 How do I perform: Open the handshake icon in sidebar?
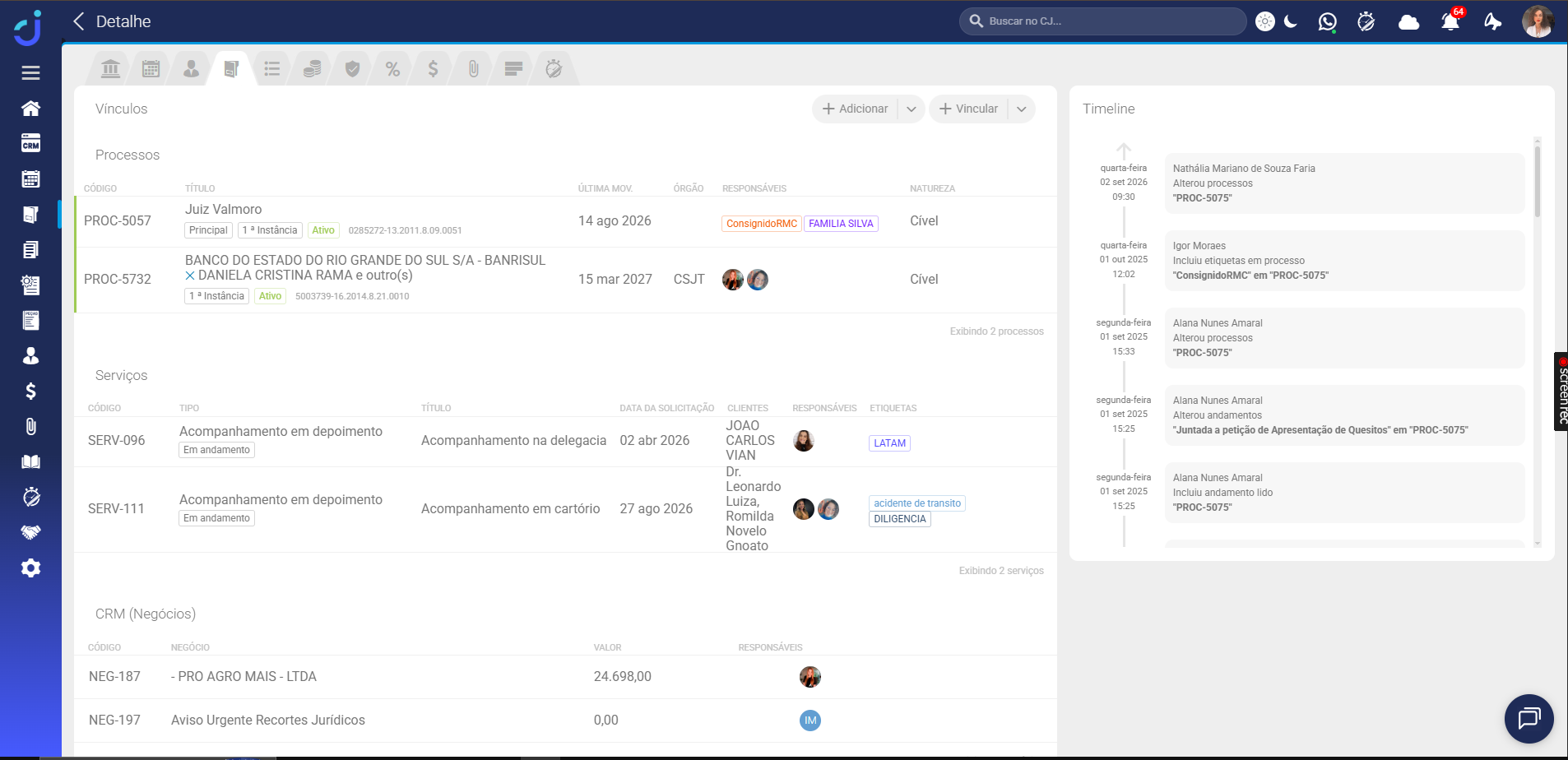(30, 532)
